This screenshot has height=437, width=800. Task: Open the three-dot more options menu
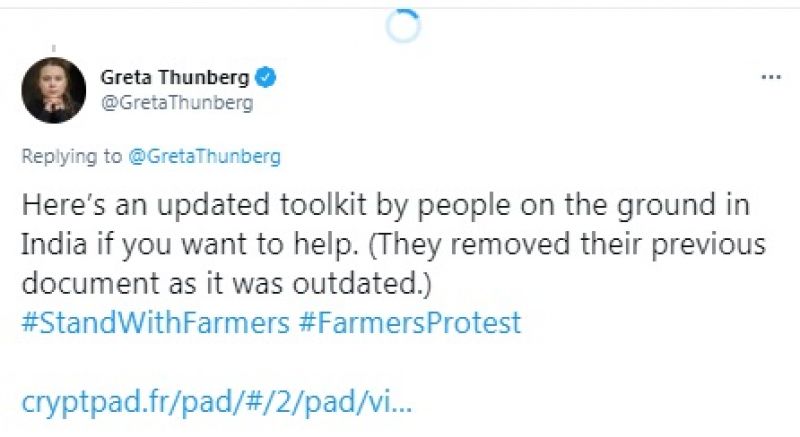770,77
